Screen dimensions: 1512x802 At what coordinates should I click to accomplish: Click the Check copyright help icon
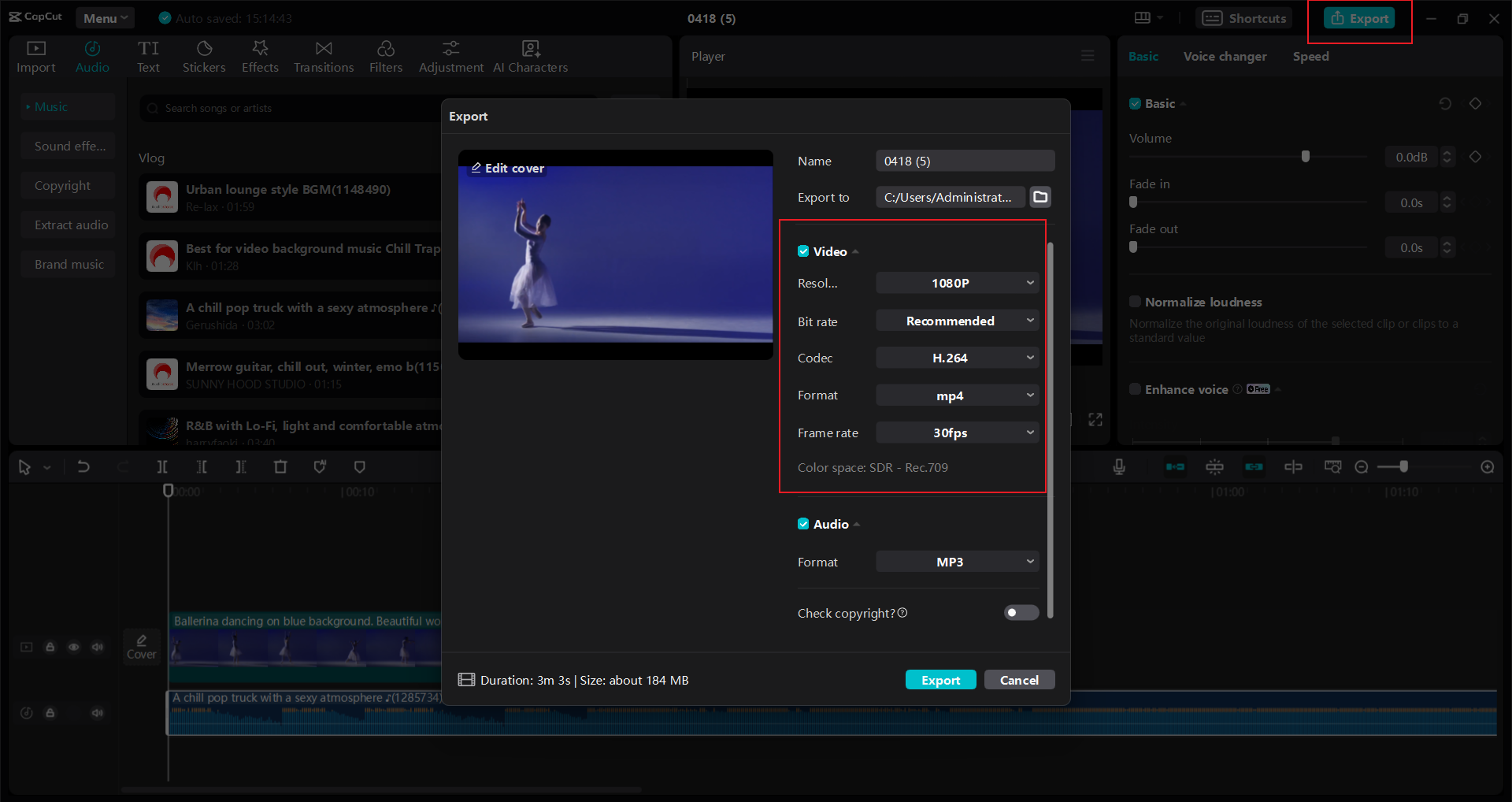click(x=902, y=613)
